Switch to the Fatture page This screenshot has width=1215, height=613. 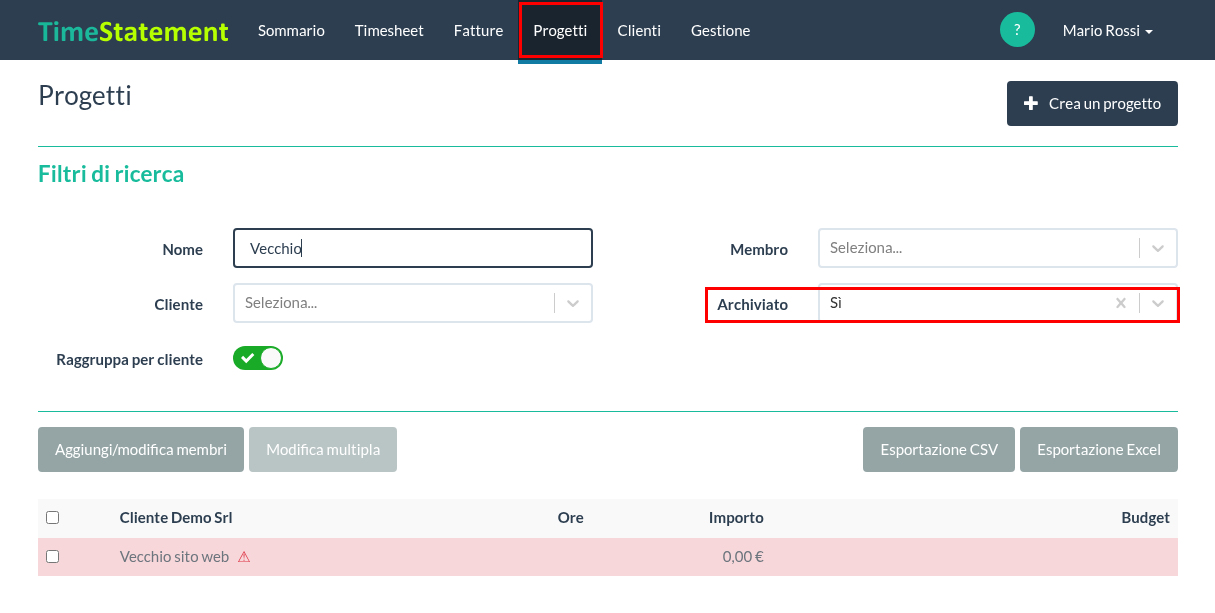point(478,31)
